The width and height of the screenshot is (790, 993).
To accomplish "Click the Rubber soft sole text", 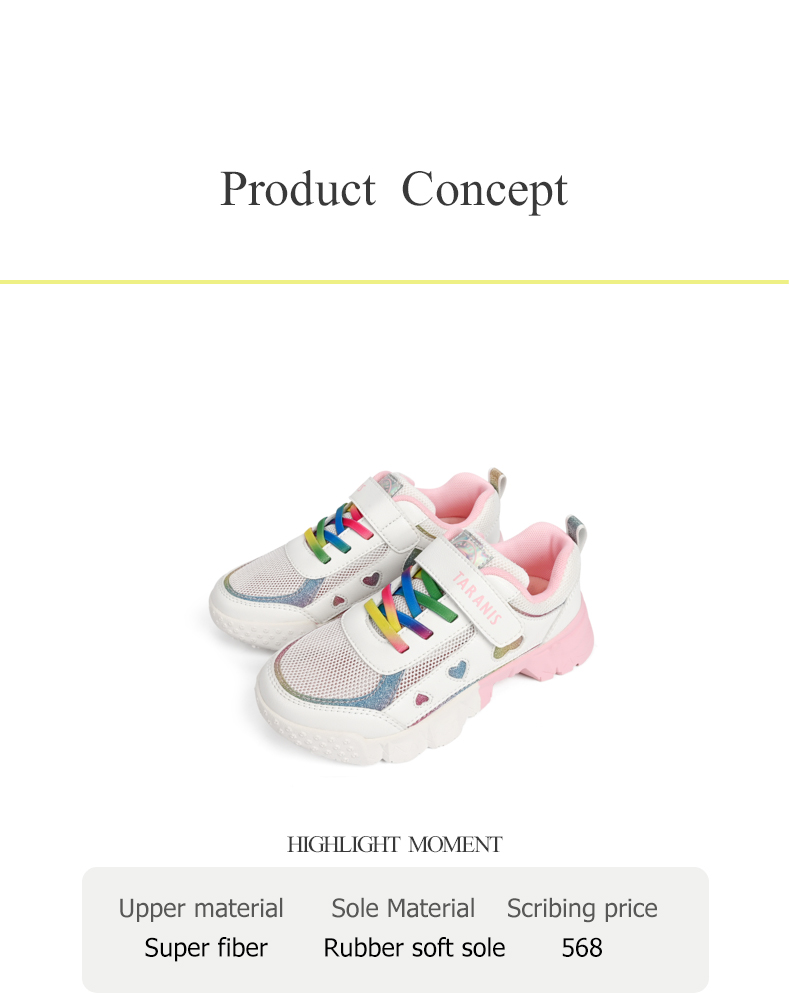I will [414, 947].
